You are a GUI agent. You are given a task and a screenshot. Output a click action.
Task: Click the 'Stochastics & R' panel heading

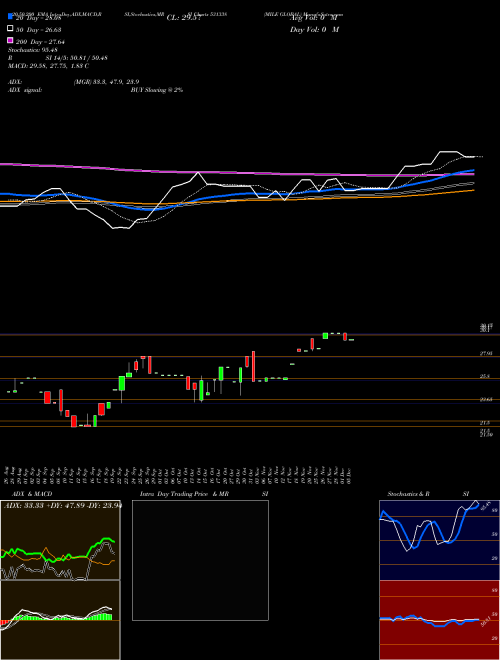pos(408,494)
